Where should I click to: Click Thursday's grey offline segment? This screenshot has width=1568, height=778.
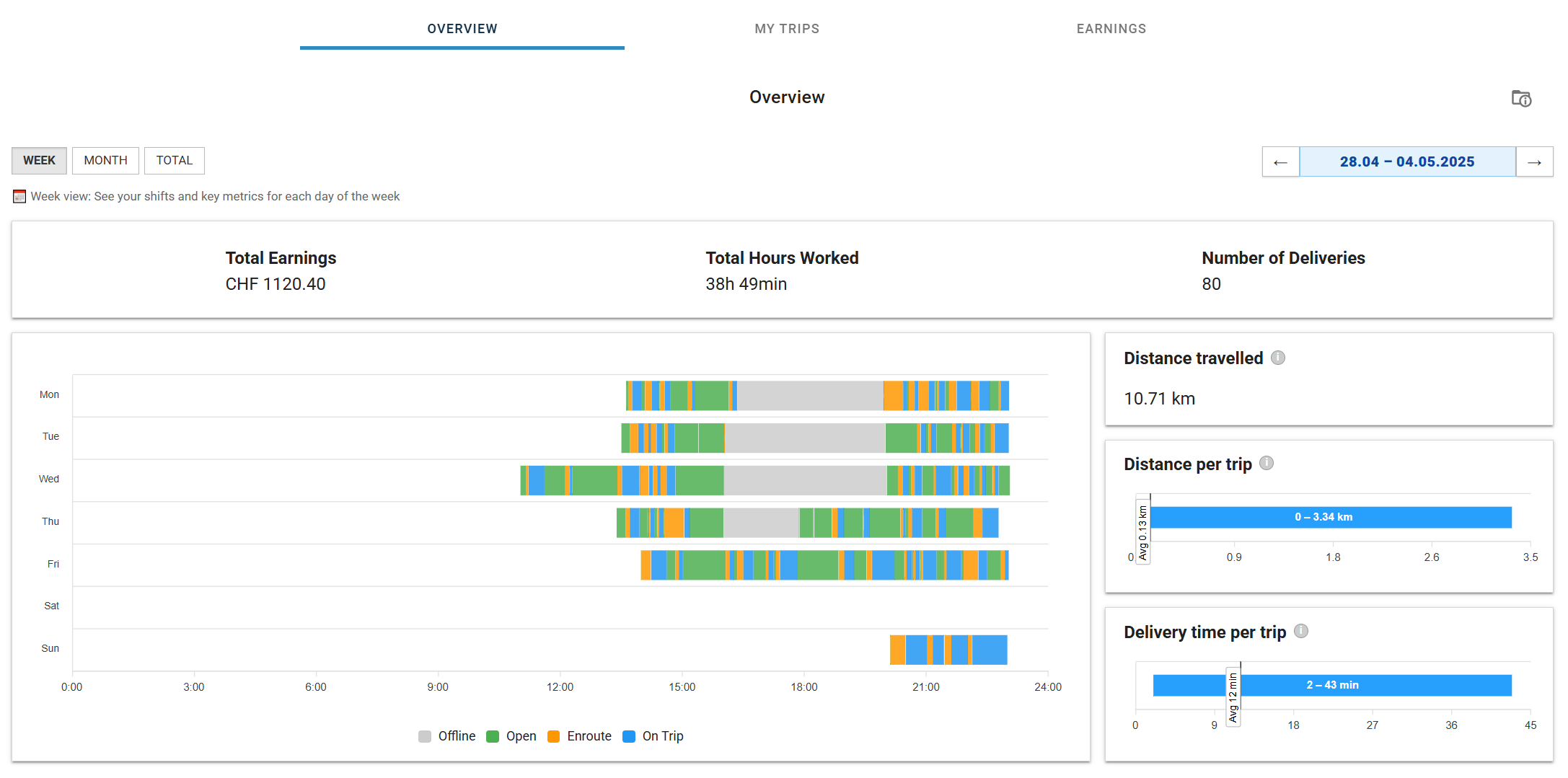point(762,523)
